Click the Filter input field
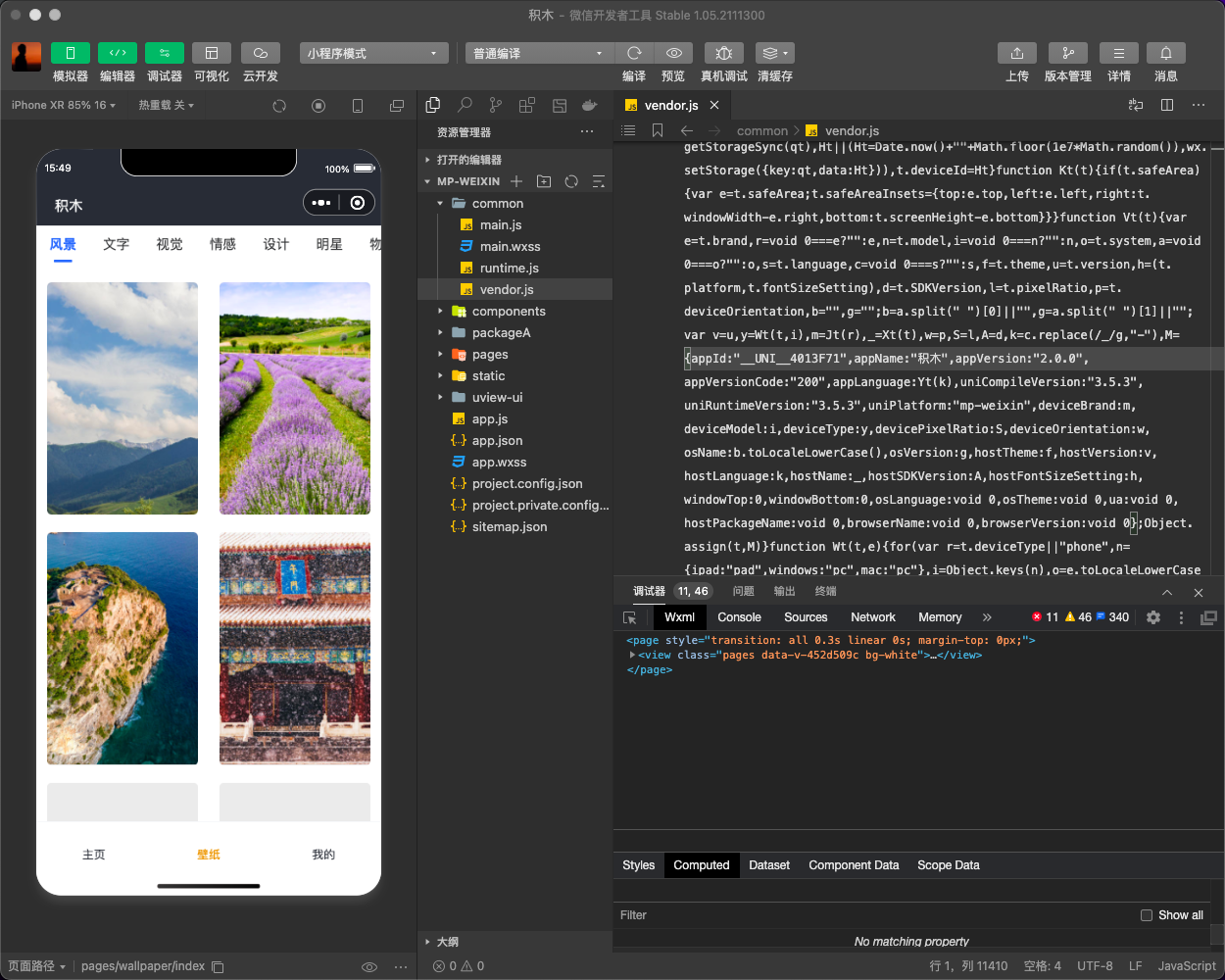 872,915
